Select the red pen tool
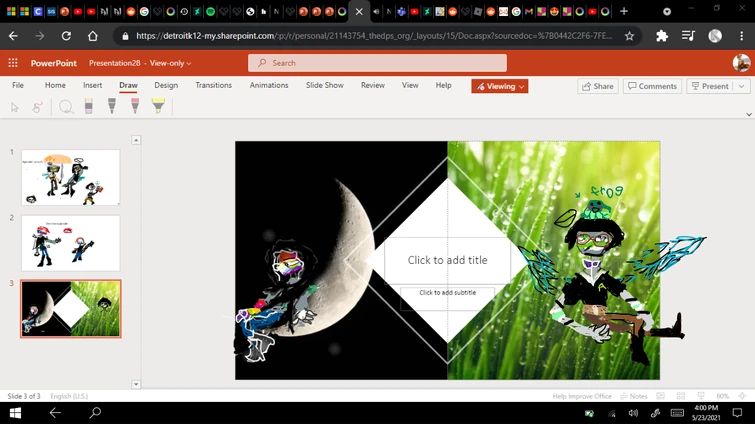 pyautogui.click(x=135, y=106)
